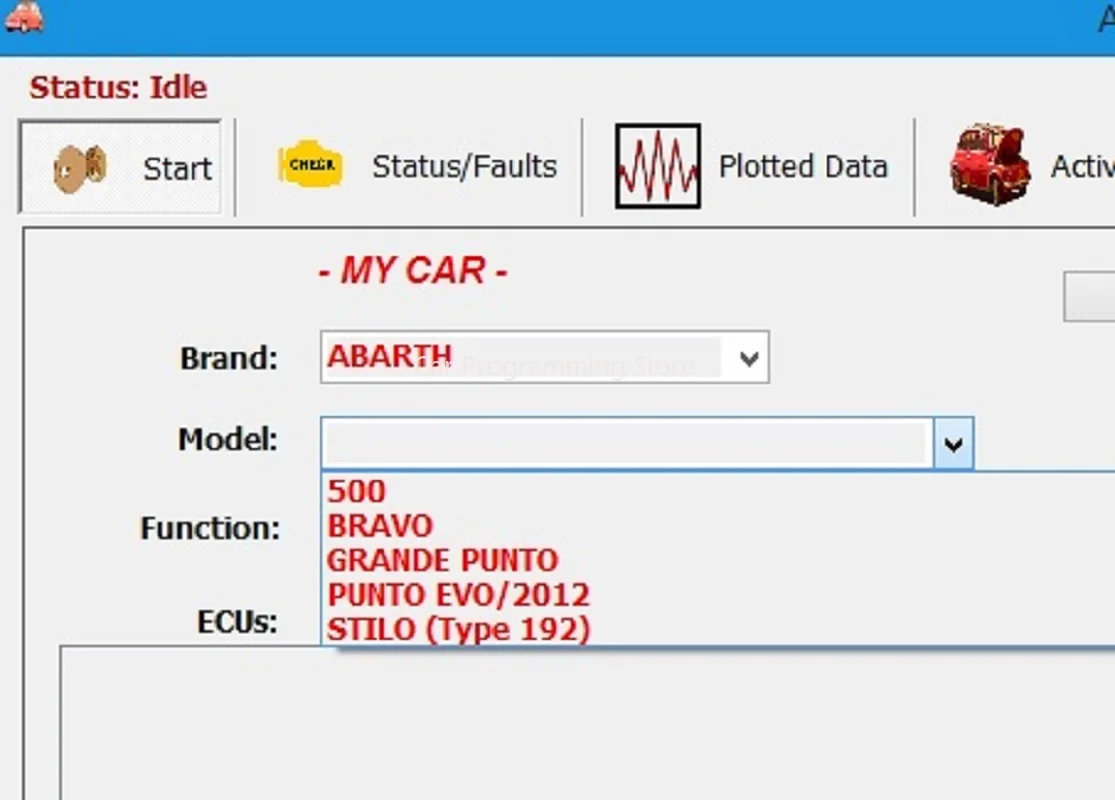
Task: Select STILO (Type 192) model entry
Action: pos(459,629)
